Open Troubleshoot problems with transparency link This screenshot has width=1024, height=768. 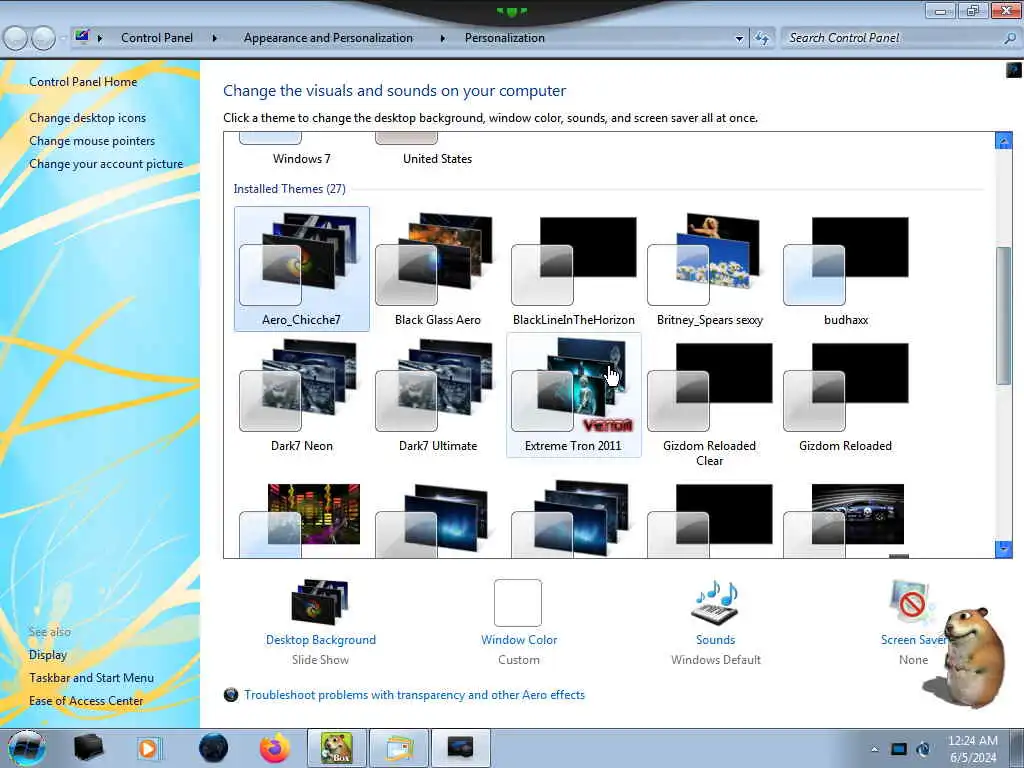tap(414, 695)
